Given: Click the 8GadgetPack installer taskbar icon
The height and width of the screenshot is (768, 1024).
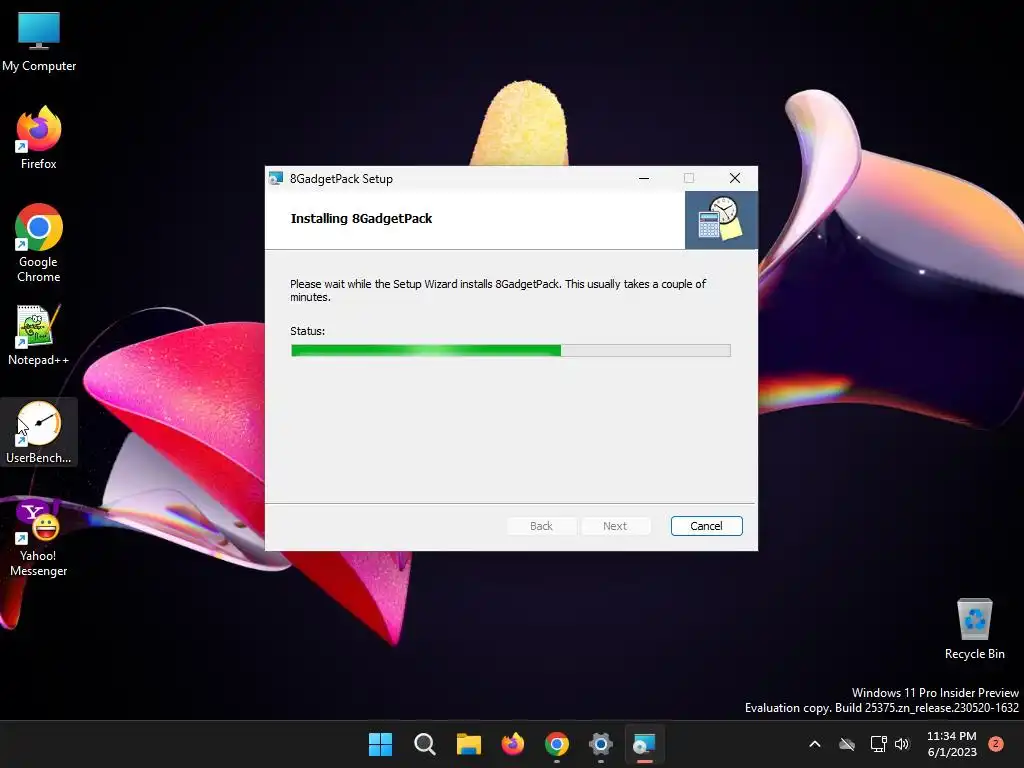Looking at the screenshot, I should pos(645,744).
